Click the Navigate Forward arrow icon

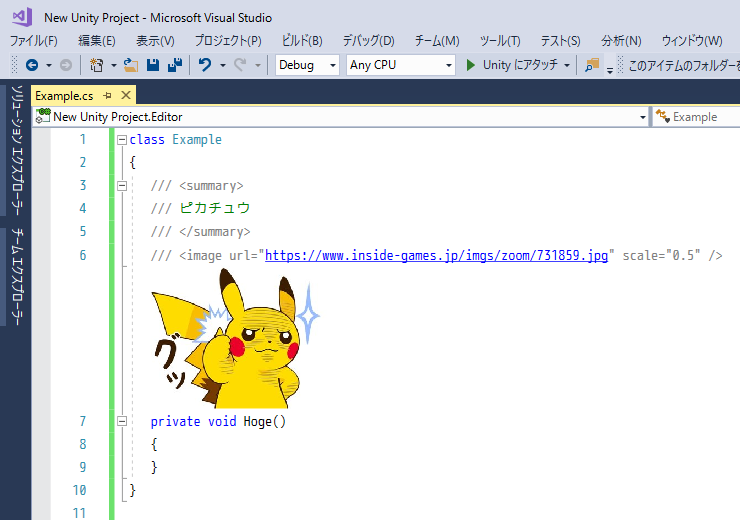tap(66, 65)
